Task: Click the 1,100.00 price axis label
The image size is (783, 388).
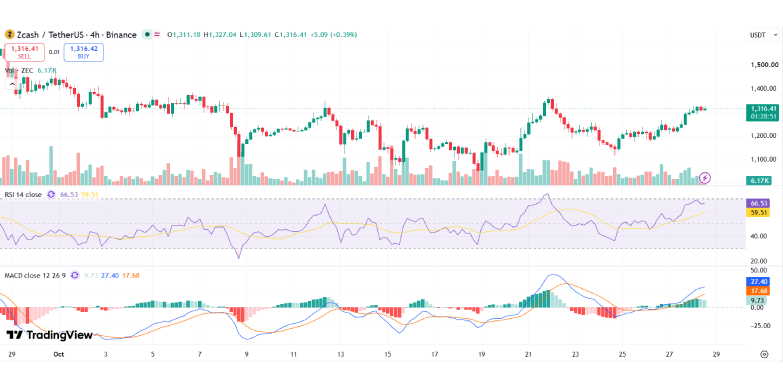Action: tap(764, 159)
